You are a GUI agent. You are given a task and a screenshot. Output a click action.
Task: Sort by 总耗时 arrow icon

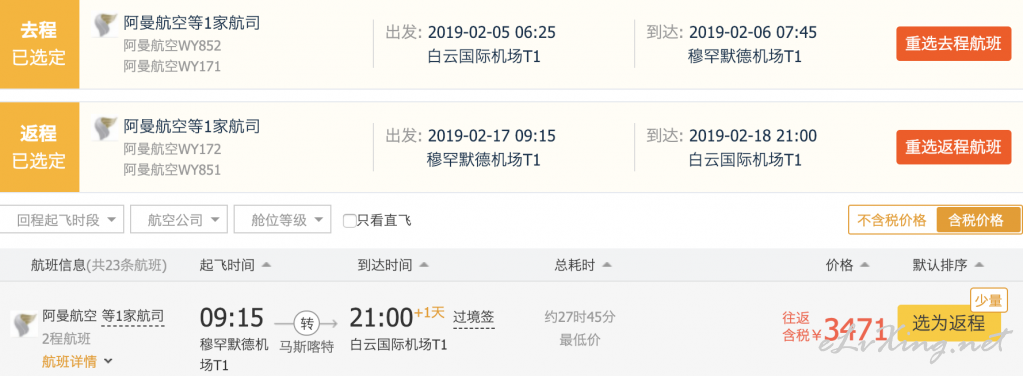tap(607, 265)
